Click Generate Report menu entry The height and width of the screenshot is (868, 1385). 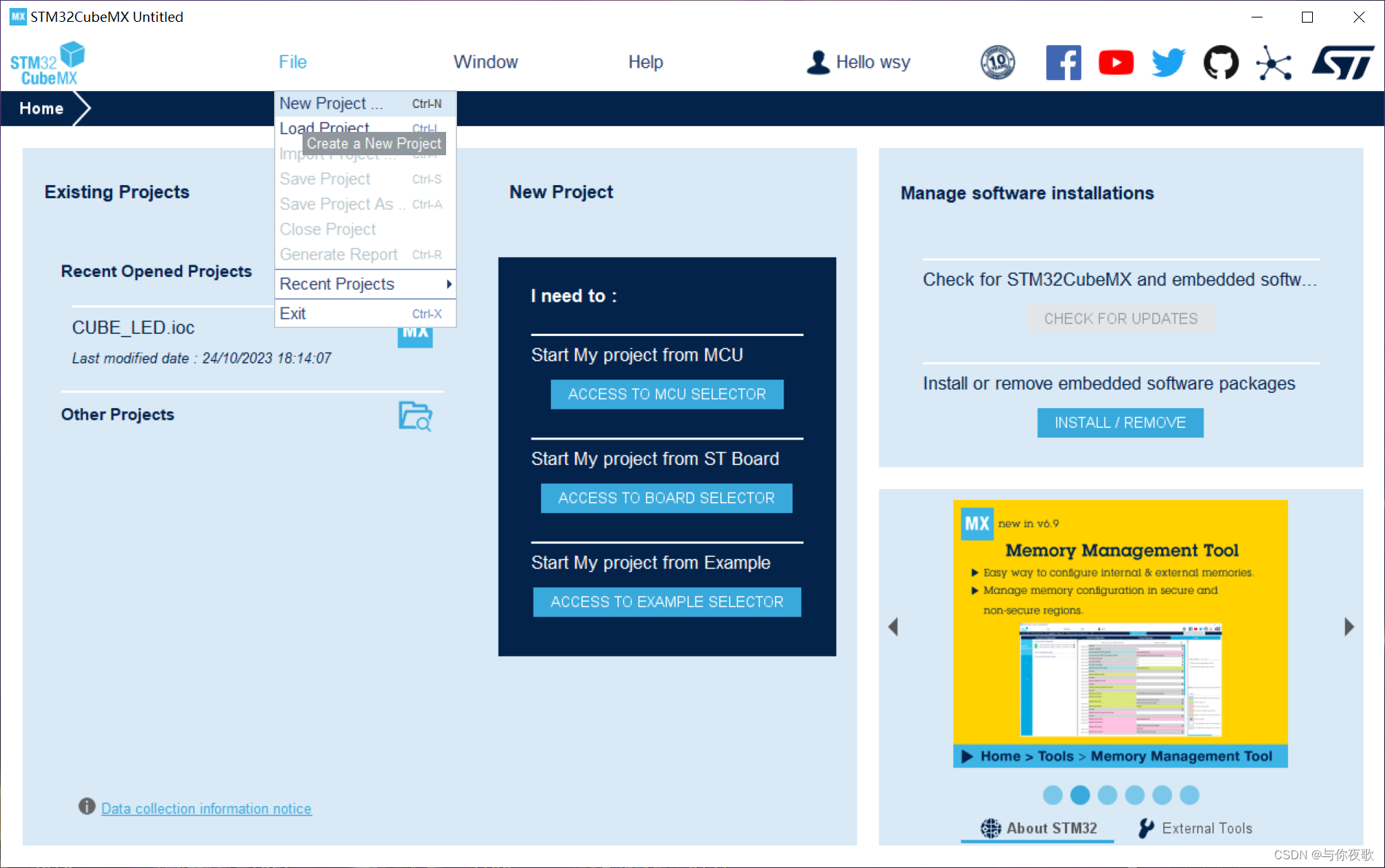click(365, 254)
